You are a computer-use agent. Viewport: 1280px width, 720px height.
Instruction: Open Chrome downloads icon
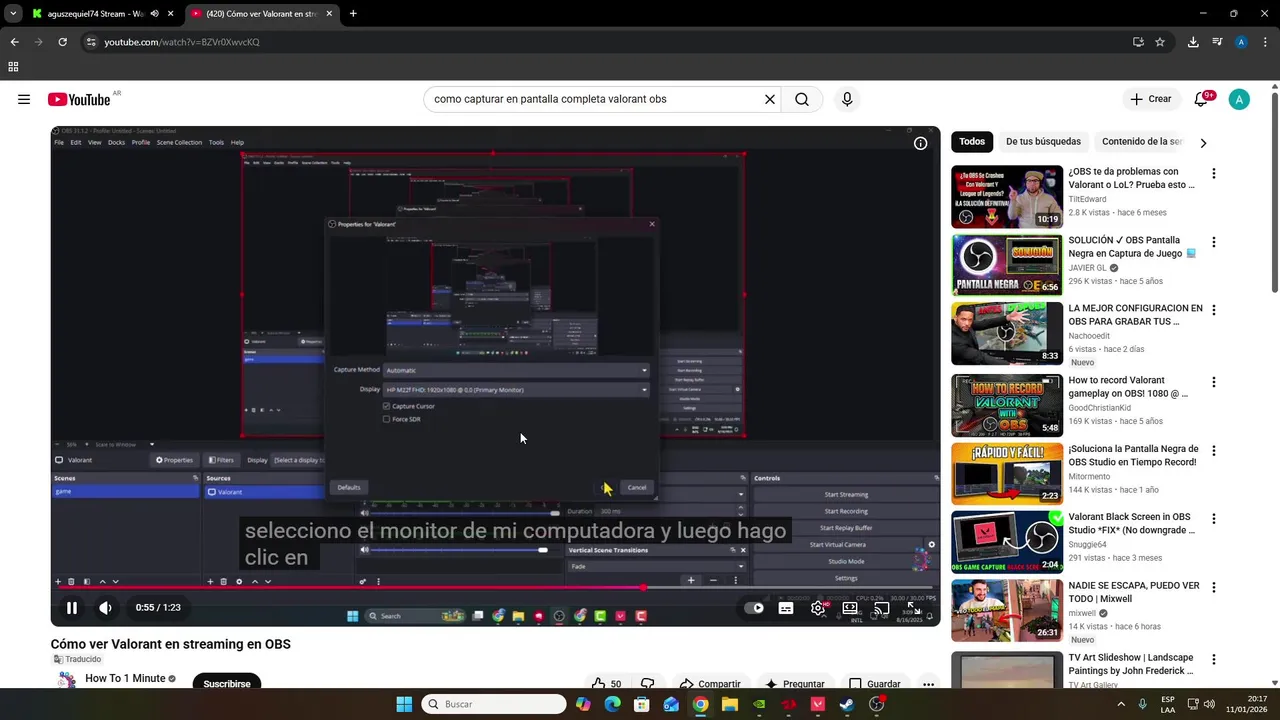tap(1193, 42)
